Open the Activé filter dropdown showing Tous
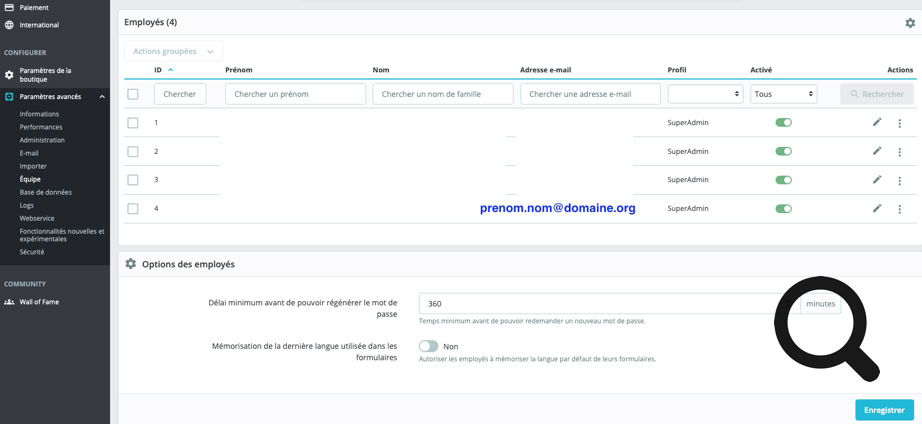This screenshot has width=922, height=424. pos(783,94)
